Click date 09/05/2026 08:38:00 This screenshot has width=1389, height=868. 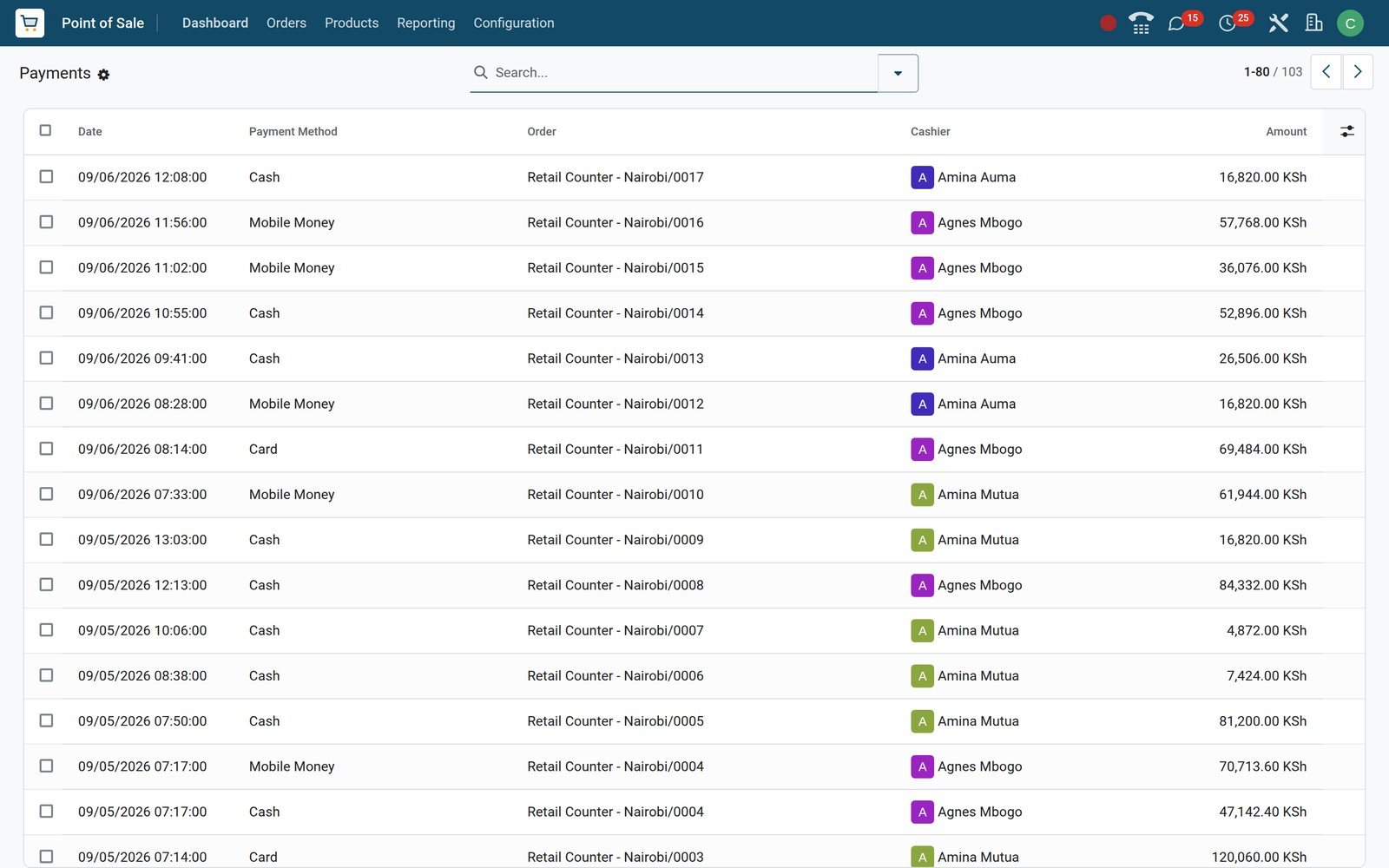point(142,676)
